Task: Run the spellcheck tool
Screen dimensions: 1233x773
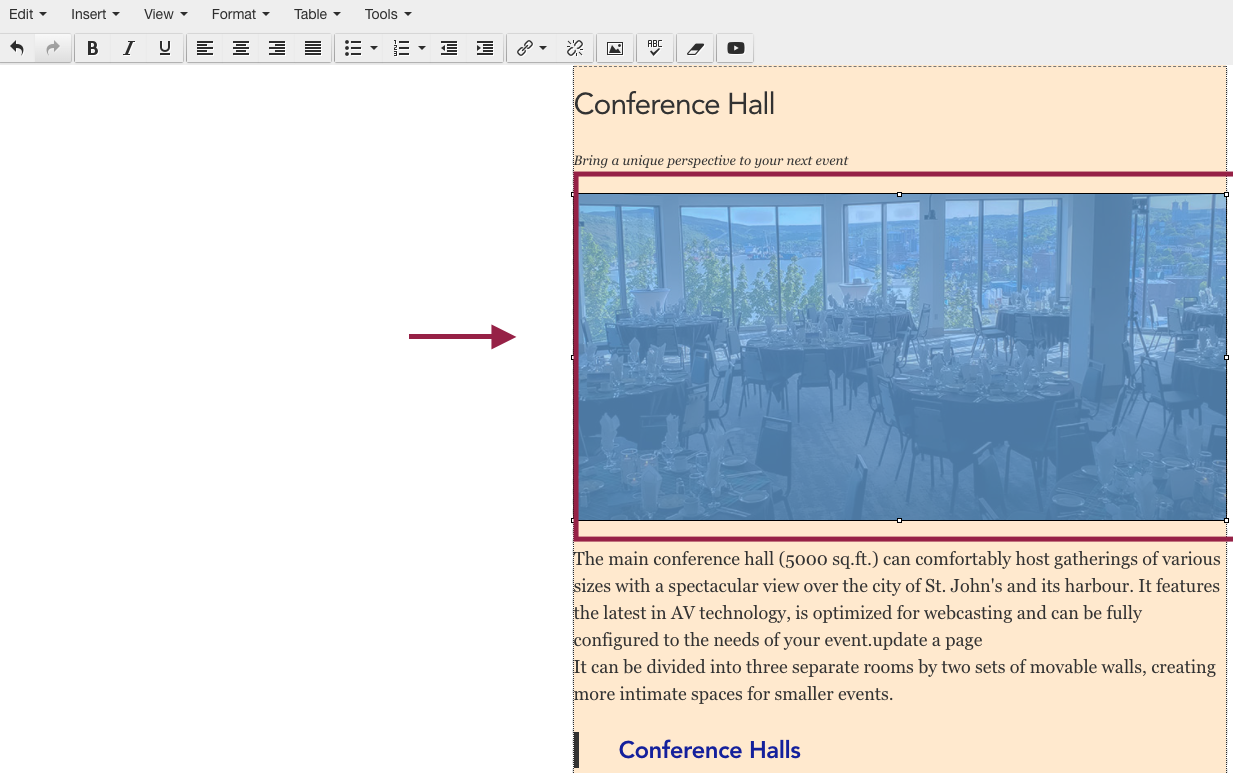Action: (x=655, y=48)
